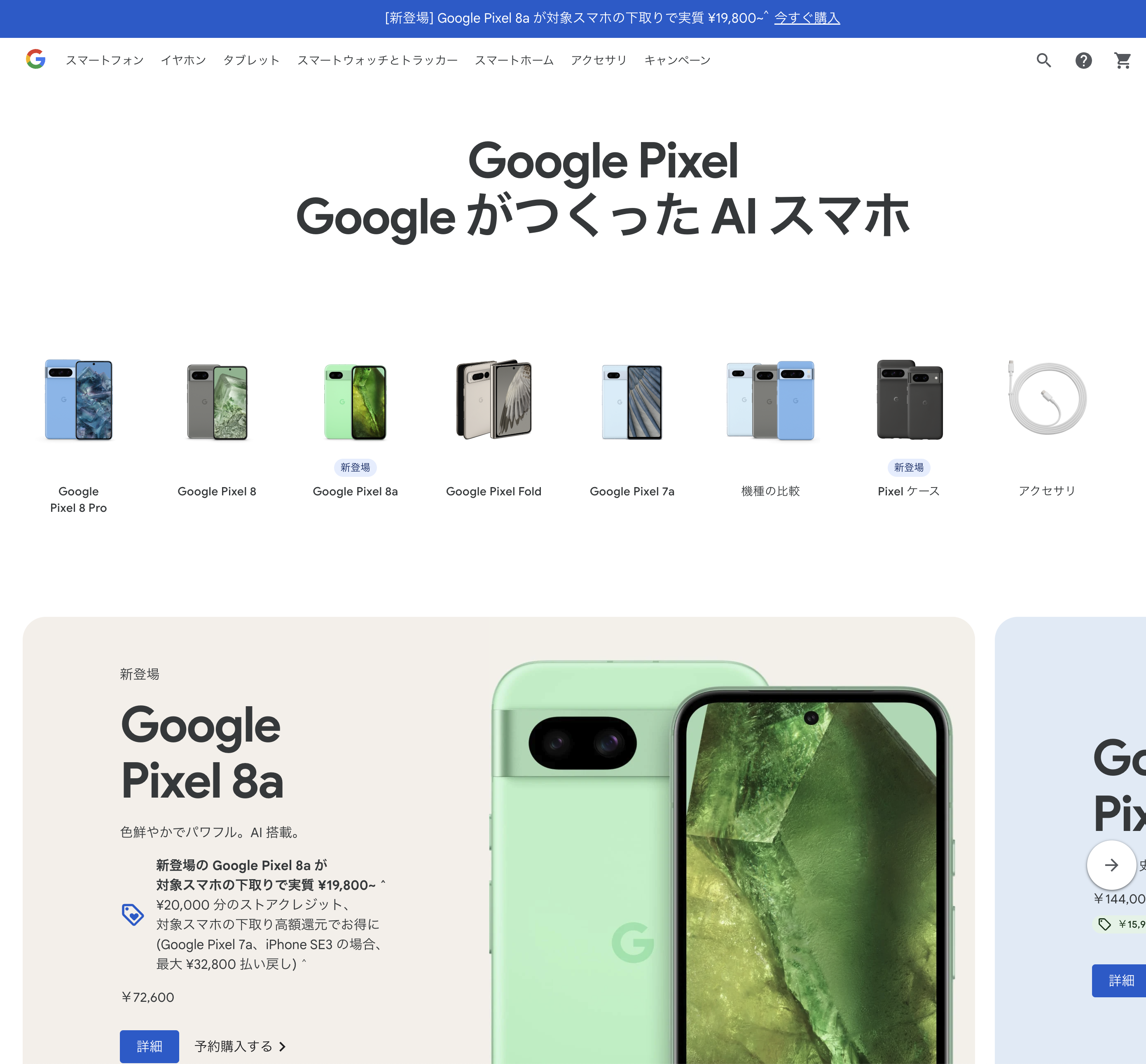This screenshot has width=1146, height=1064.
Task: Click the Google logo in header
Action: coord(36,59)
